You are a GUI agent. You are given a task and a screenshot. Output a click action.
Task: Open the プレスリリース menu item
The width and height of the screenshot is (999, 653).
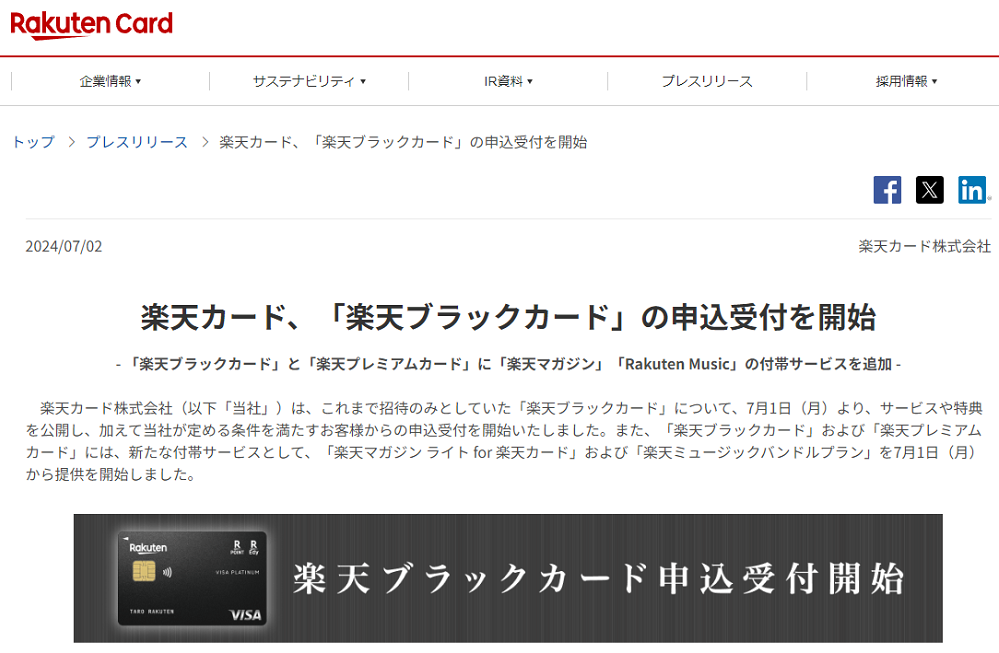[707, 82]
